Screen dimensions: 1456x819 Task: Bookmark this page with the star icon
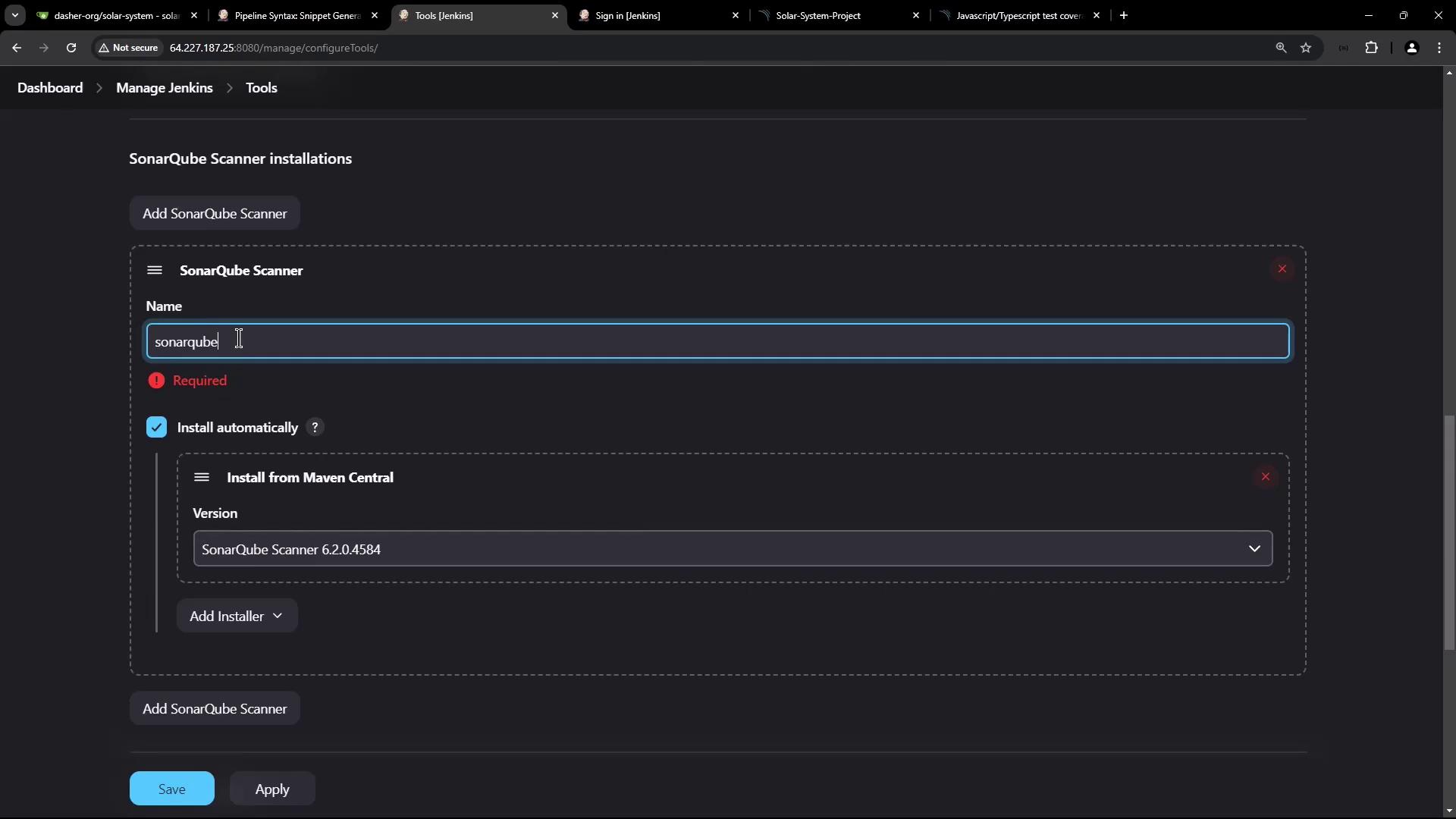click(1306, 48)
